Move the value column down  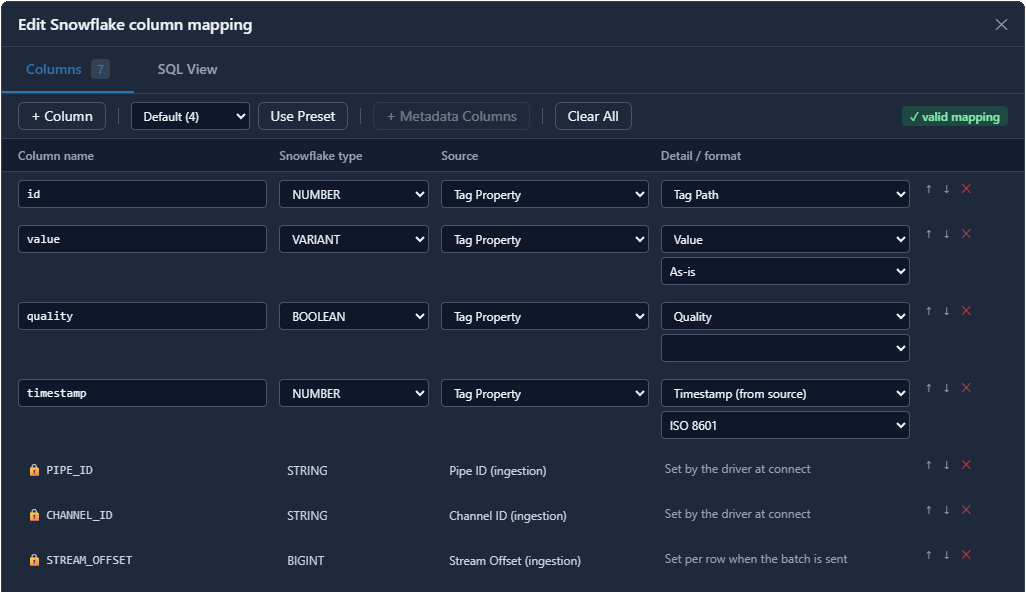click(946, 234)
